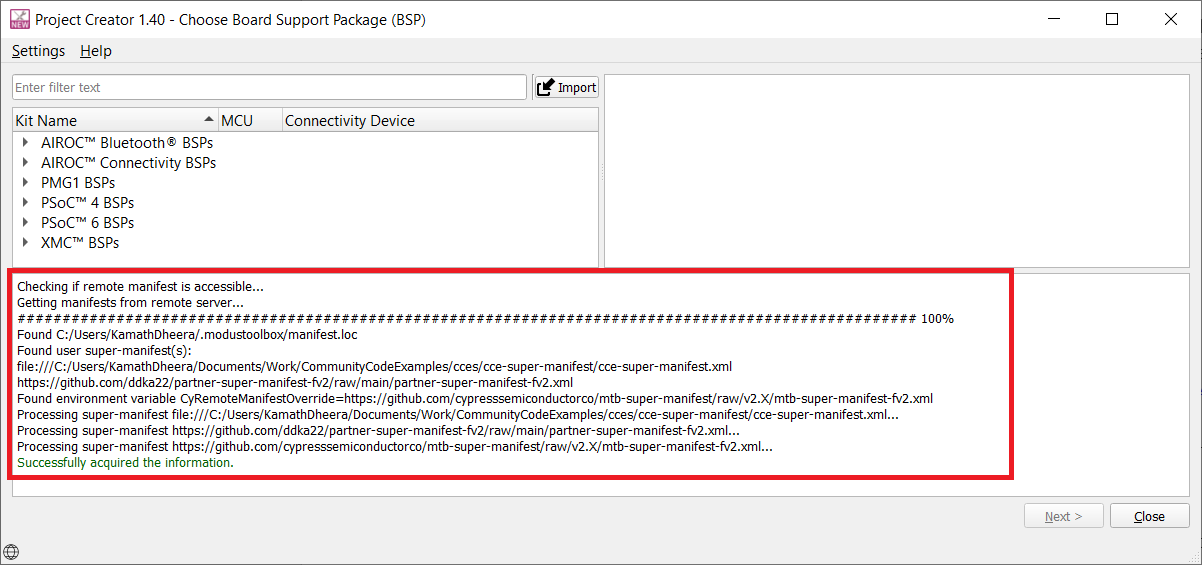Focus the Enter filter text field
Viewport: 1202px width, 565px height.
click(x=269, y=87)
